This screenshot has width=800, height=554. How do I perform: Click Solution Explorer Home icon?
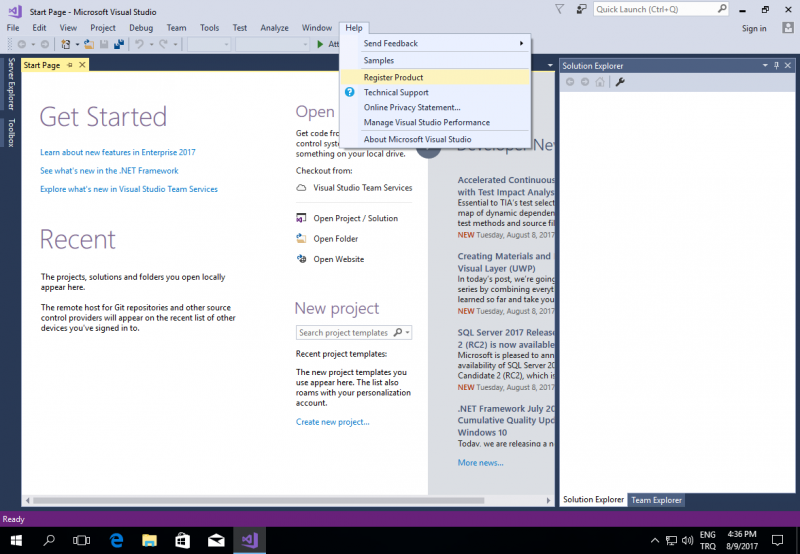click(x=600, y=82)
